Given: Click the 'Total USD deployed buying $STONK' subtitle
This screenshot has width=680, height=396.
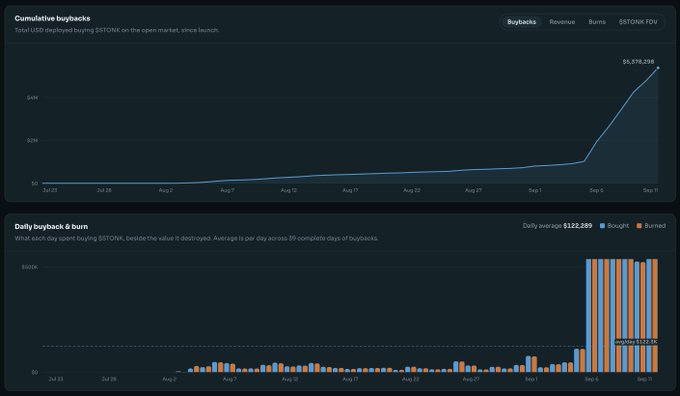Looking at the screenshot, I should click(117, 30).
